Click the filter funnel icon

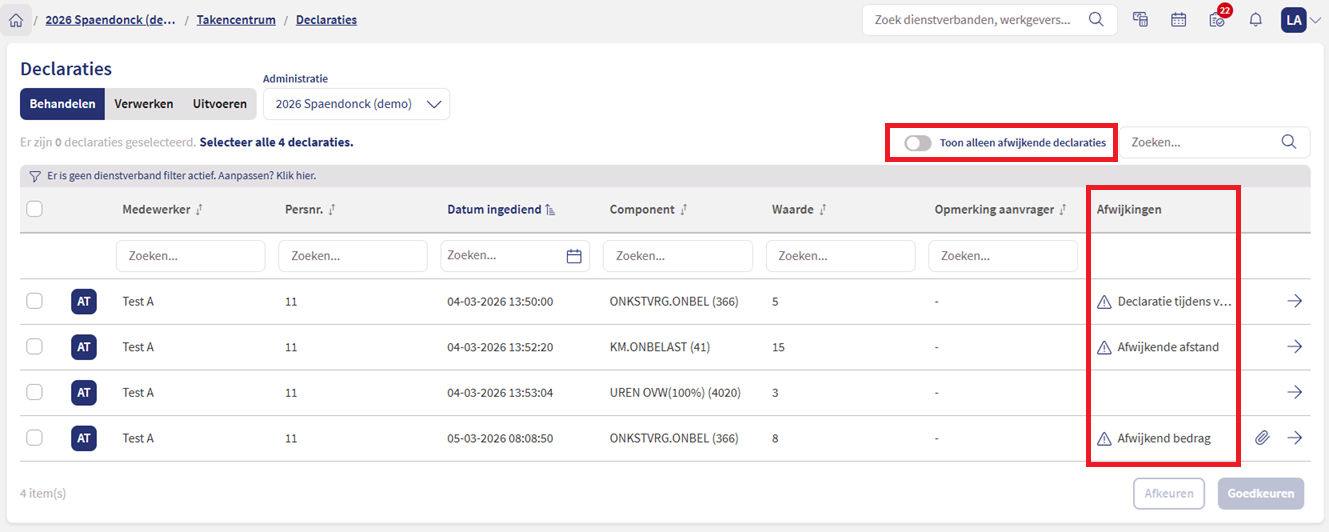tap(34, 175)
